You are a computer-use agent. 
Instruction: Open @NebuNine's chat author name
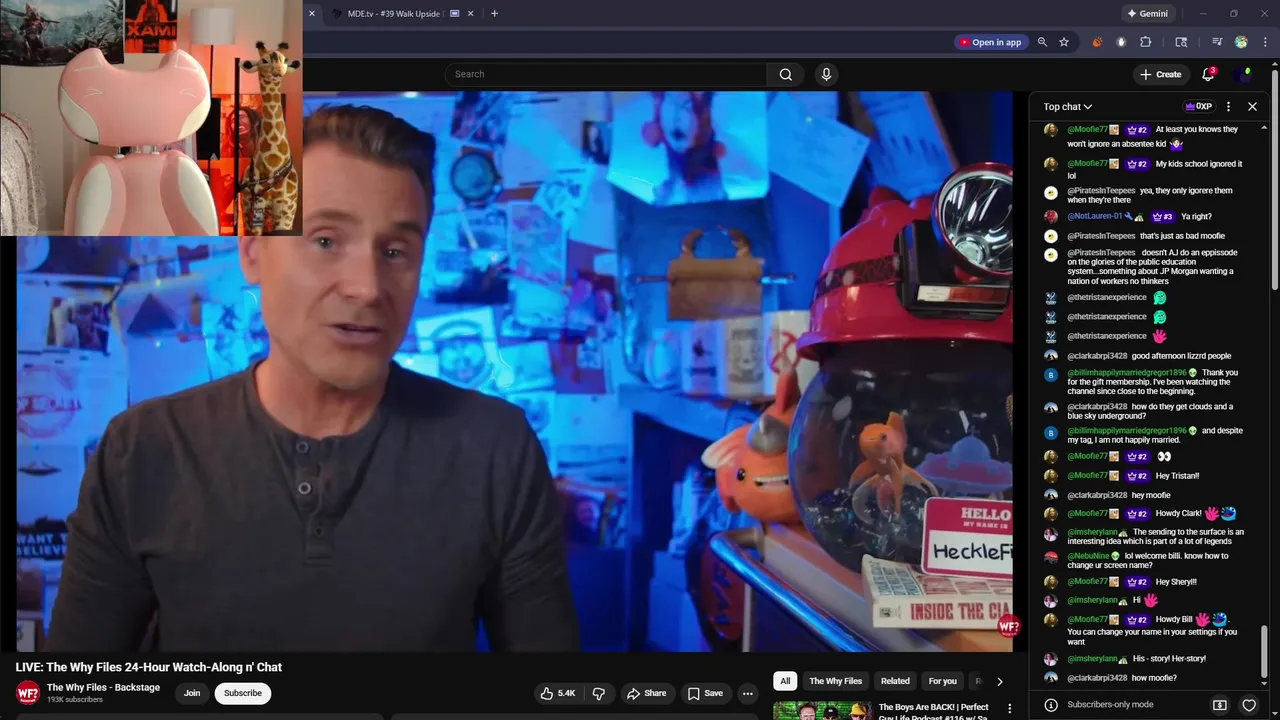pyautogui.click(x=1088, y=556)
